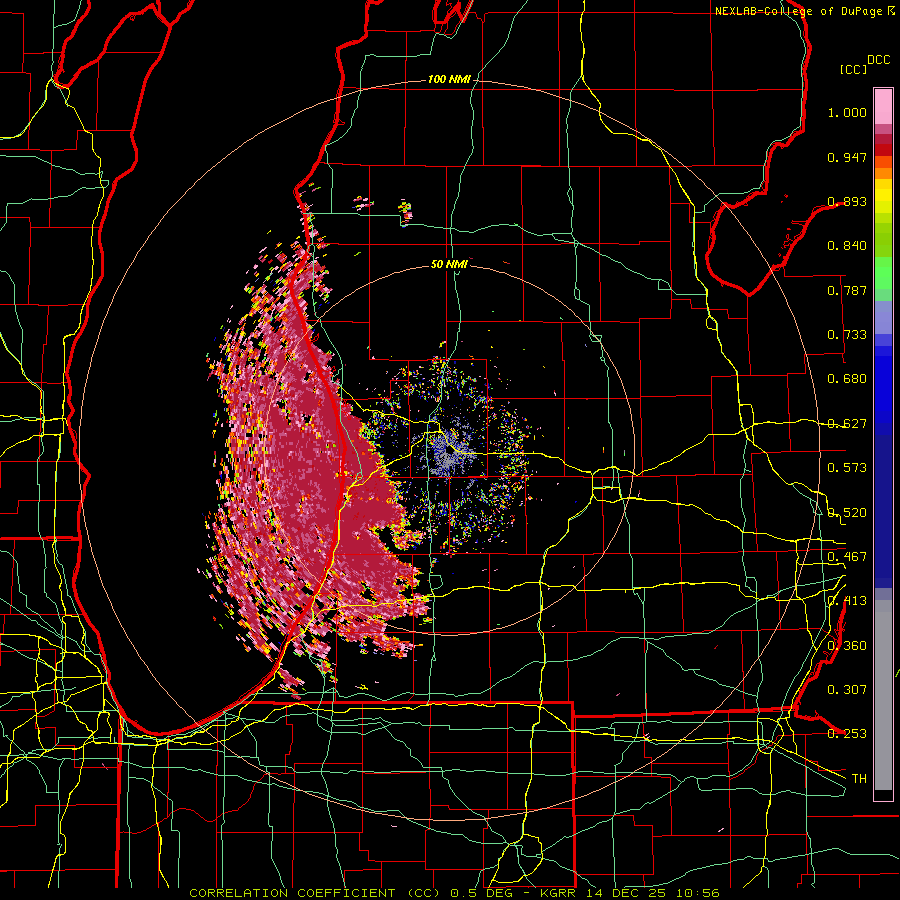
Task: Select the 0.733 scale value
Action: coord(847,335)
